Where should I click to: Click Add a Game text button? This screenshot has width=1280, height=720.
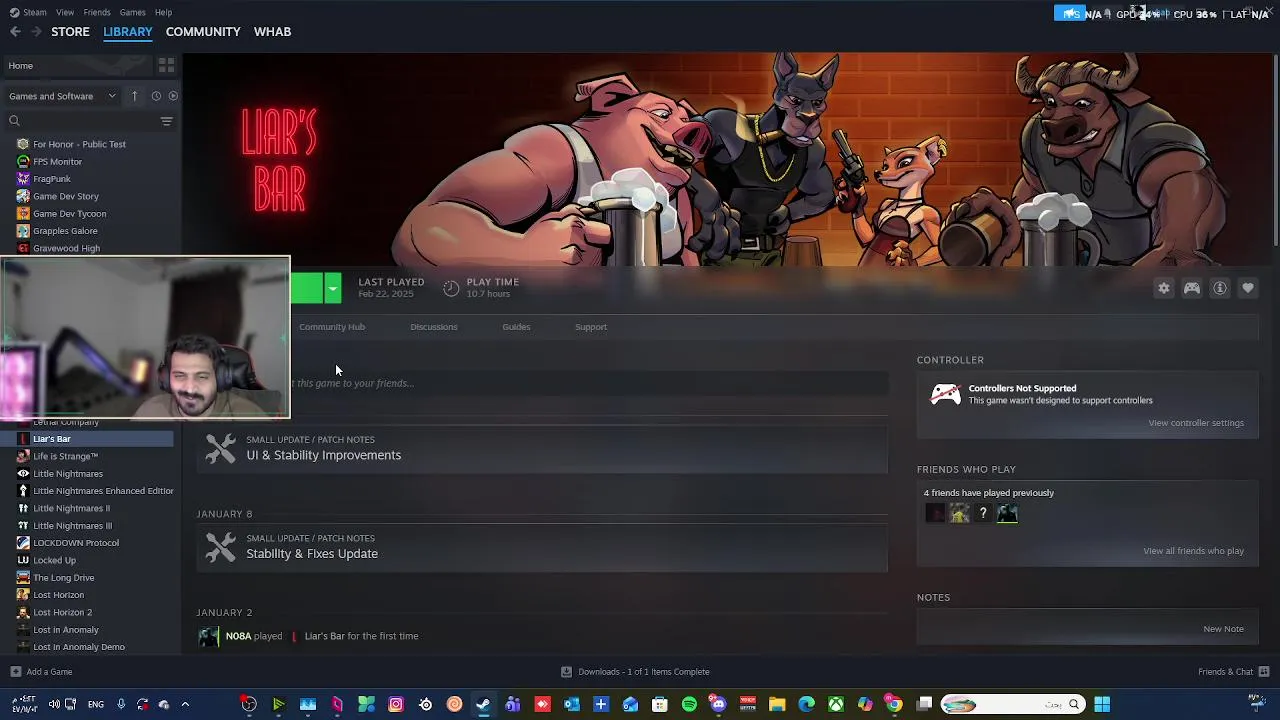(x=49, y=672)
